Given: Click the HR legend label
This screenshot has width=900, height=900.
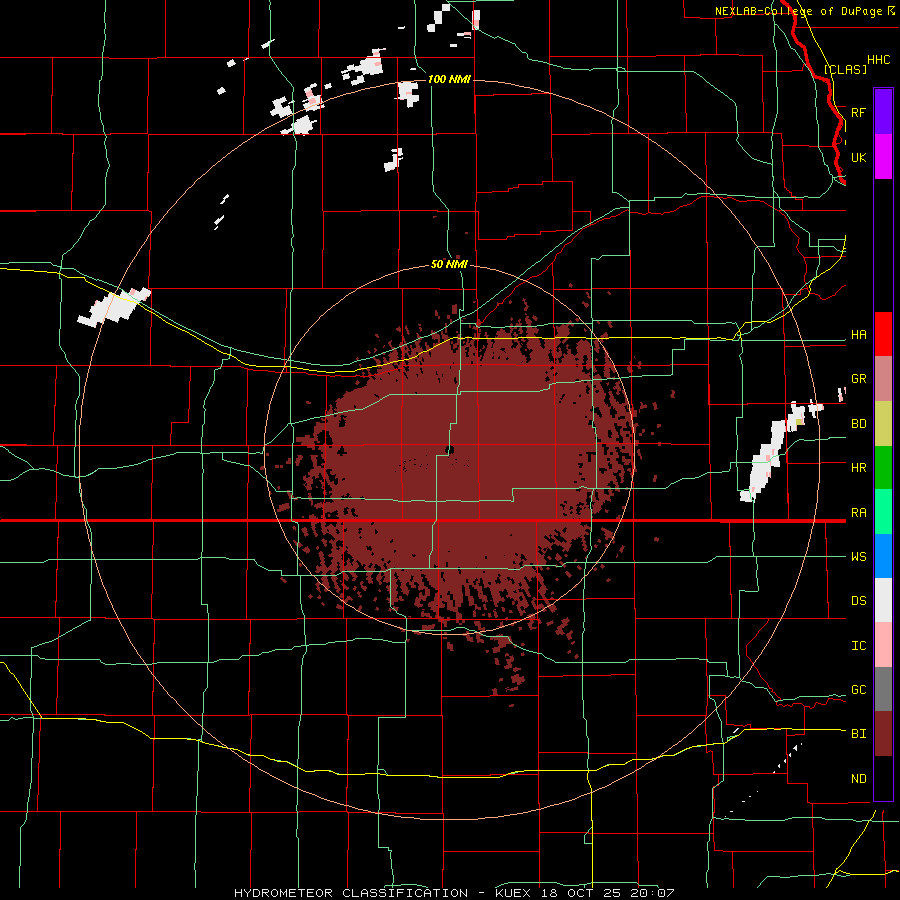Looking at the screenshot, I should click(858, 468).
